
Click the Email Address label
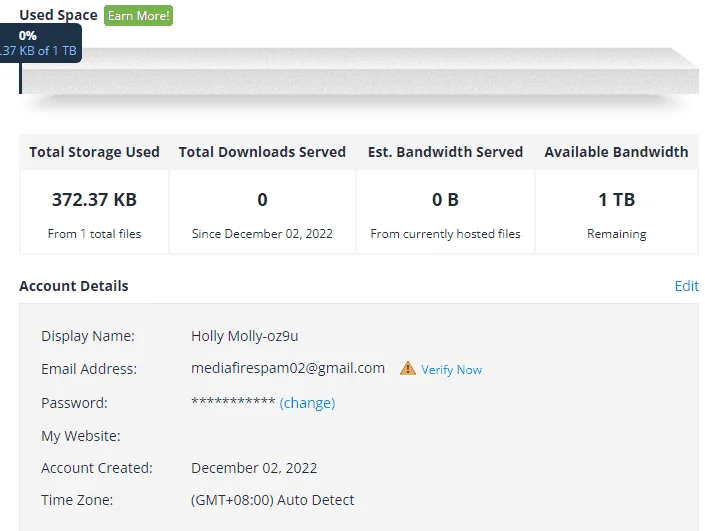(x=89, y=369)
